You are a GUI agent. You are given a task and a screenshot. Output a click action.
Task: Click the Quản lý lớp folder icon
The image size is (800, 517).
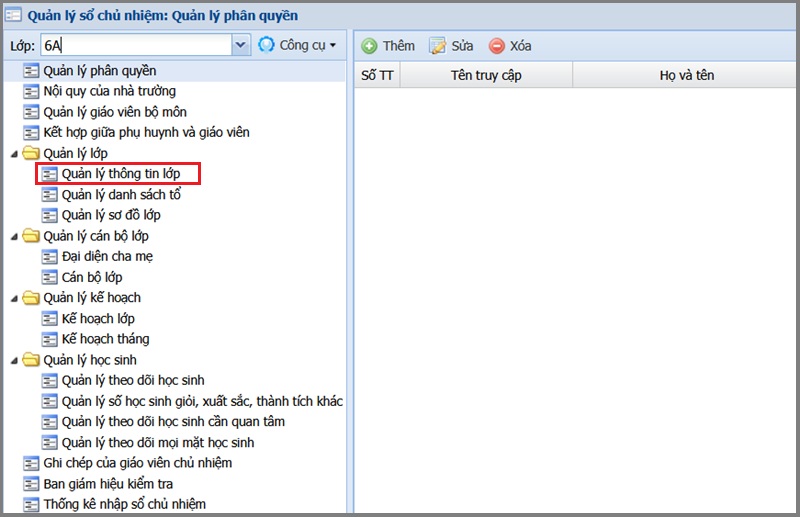click(31, 153)
